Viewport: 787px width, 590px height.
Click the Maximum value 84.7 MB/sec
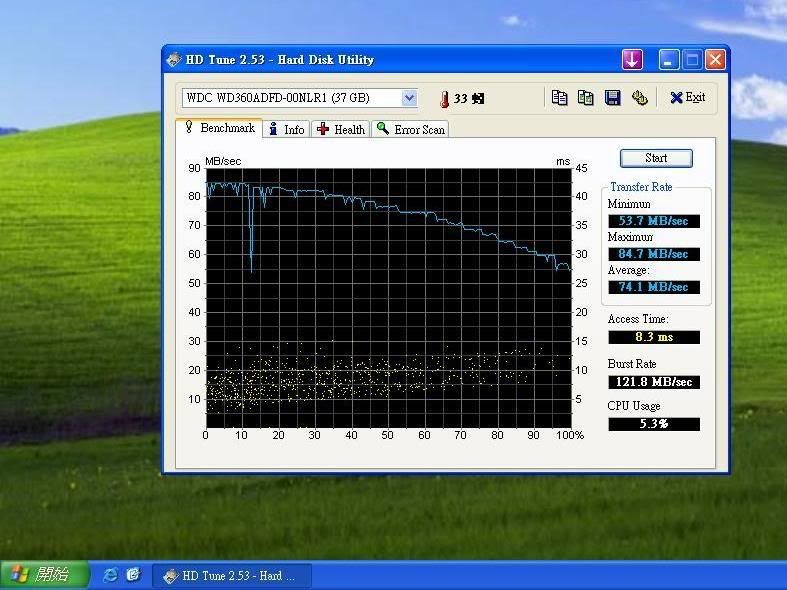click(653, 254)
